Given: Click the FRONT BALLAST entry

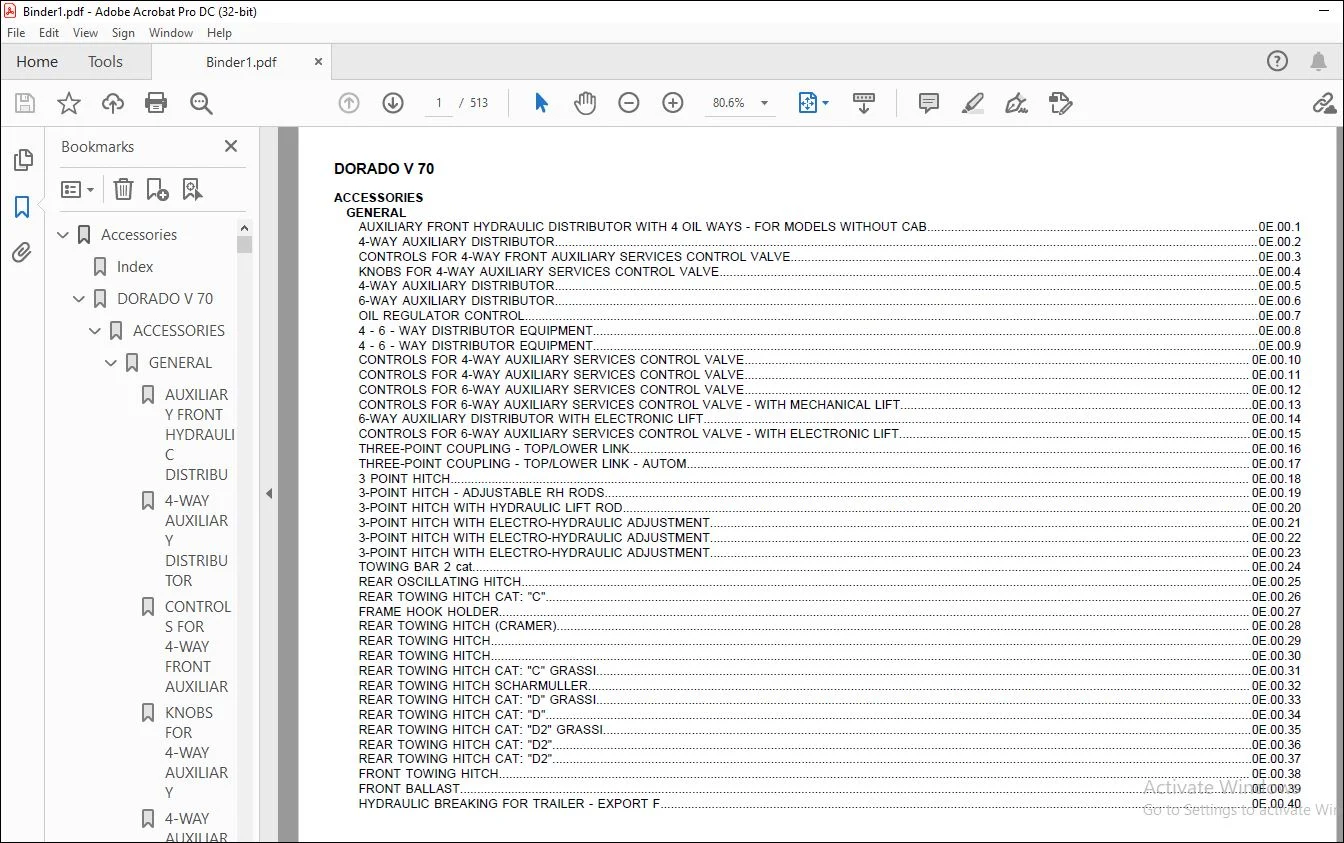Looking at the screenshot, I should [x=409, y=789].
